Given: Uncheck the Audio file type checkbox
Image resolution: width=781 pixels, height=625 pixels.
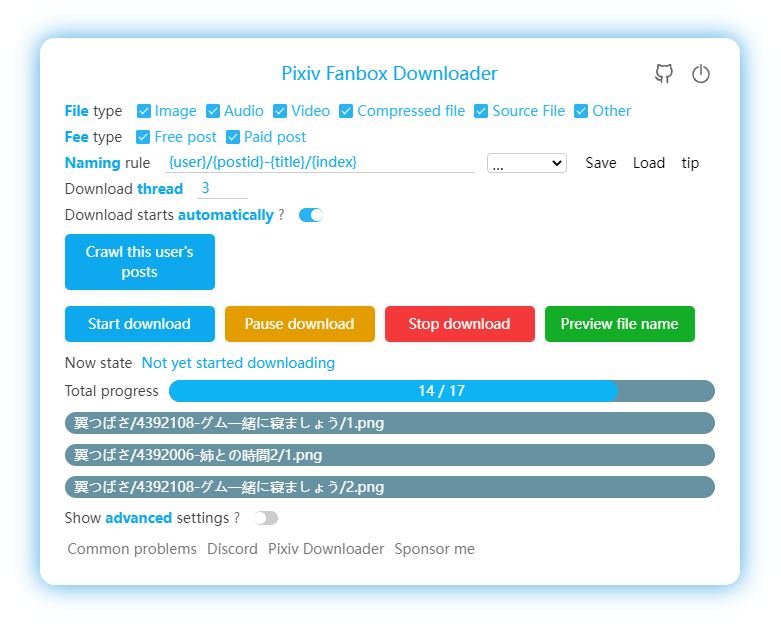Looking at the screenshot, I should [x=213, y=111].
